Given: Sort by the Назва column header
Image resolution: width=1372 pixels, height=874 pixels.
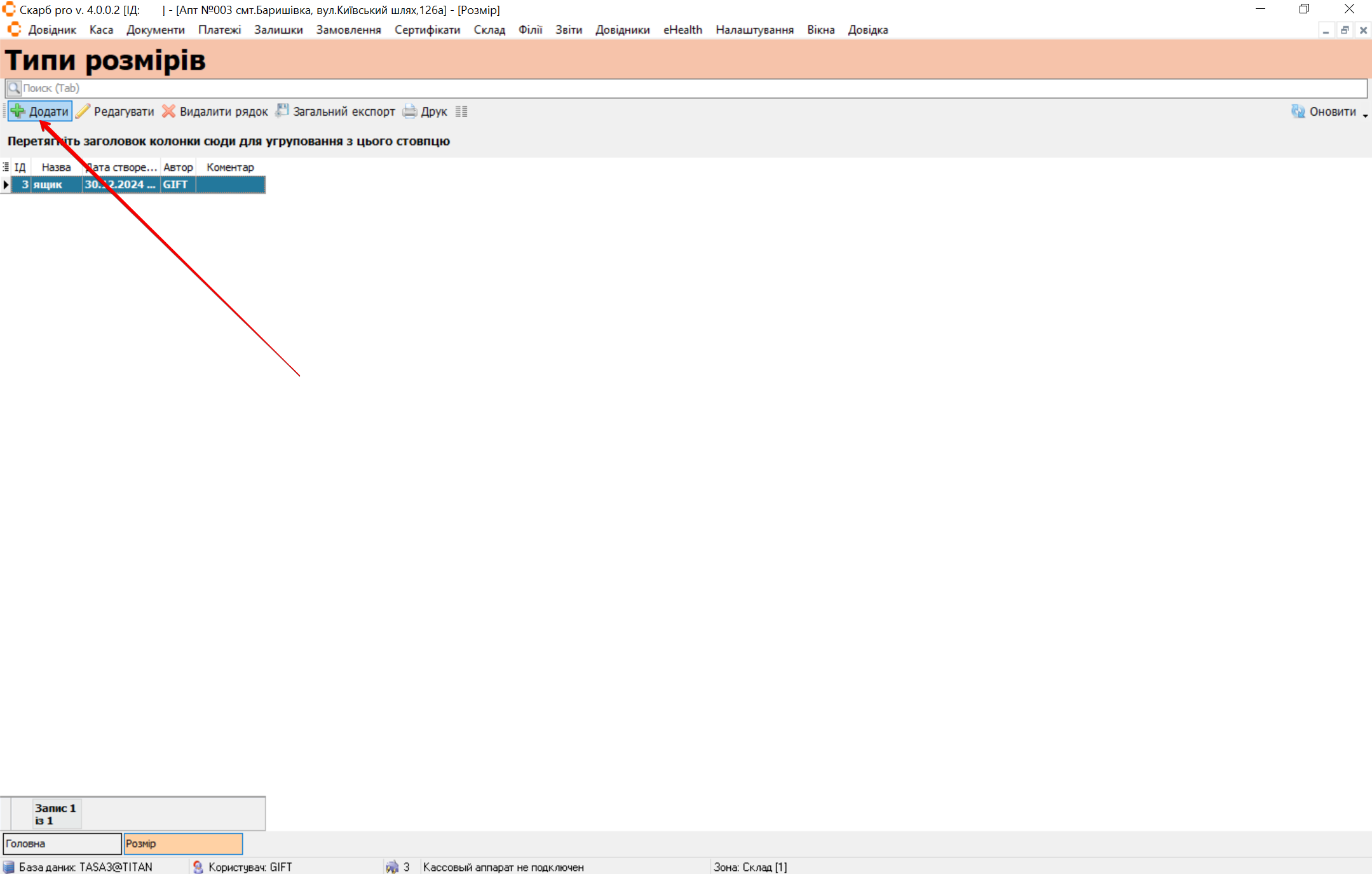Looking at the screenshot, I should [x=56, y=167].
